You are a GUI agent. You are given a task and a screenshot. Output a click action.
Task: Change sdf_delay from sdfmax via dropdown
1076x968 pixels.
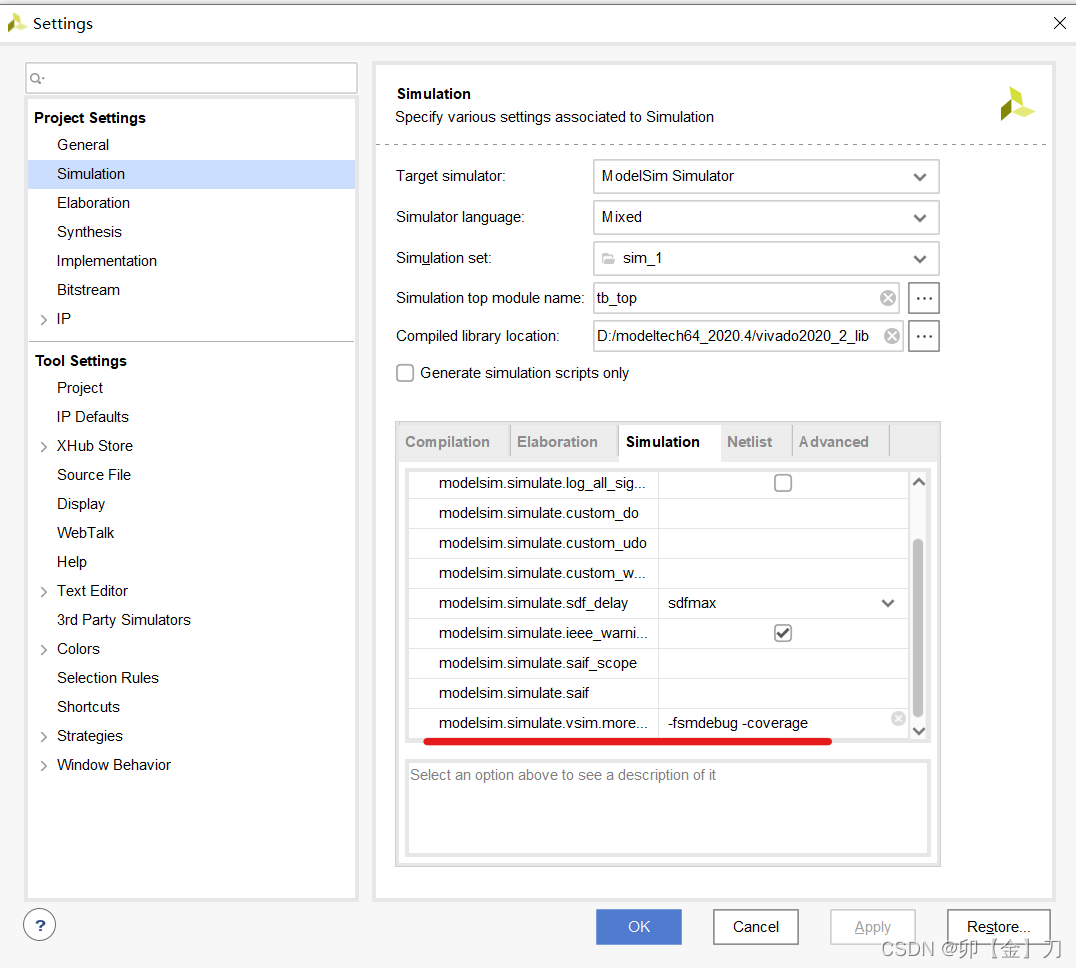click(x=887, y=603)
